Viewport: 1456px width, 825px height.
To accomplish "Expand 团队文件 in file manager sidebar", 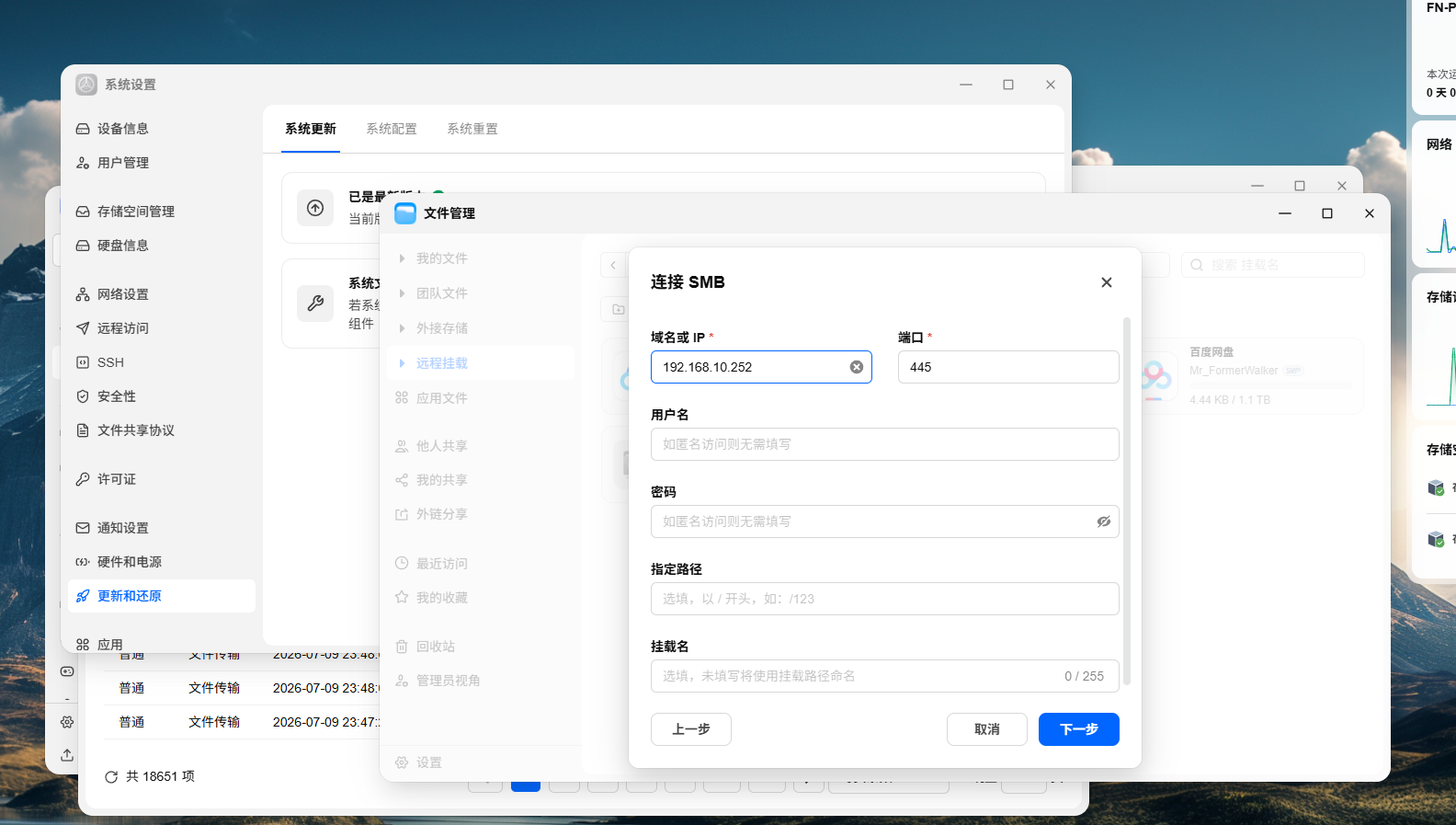I will [x=402, y=293].
